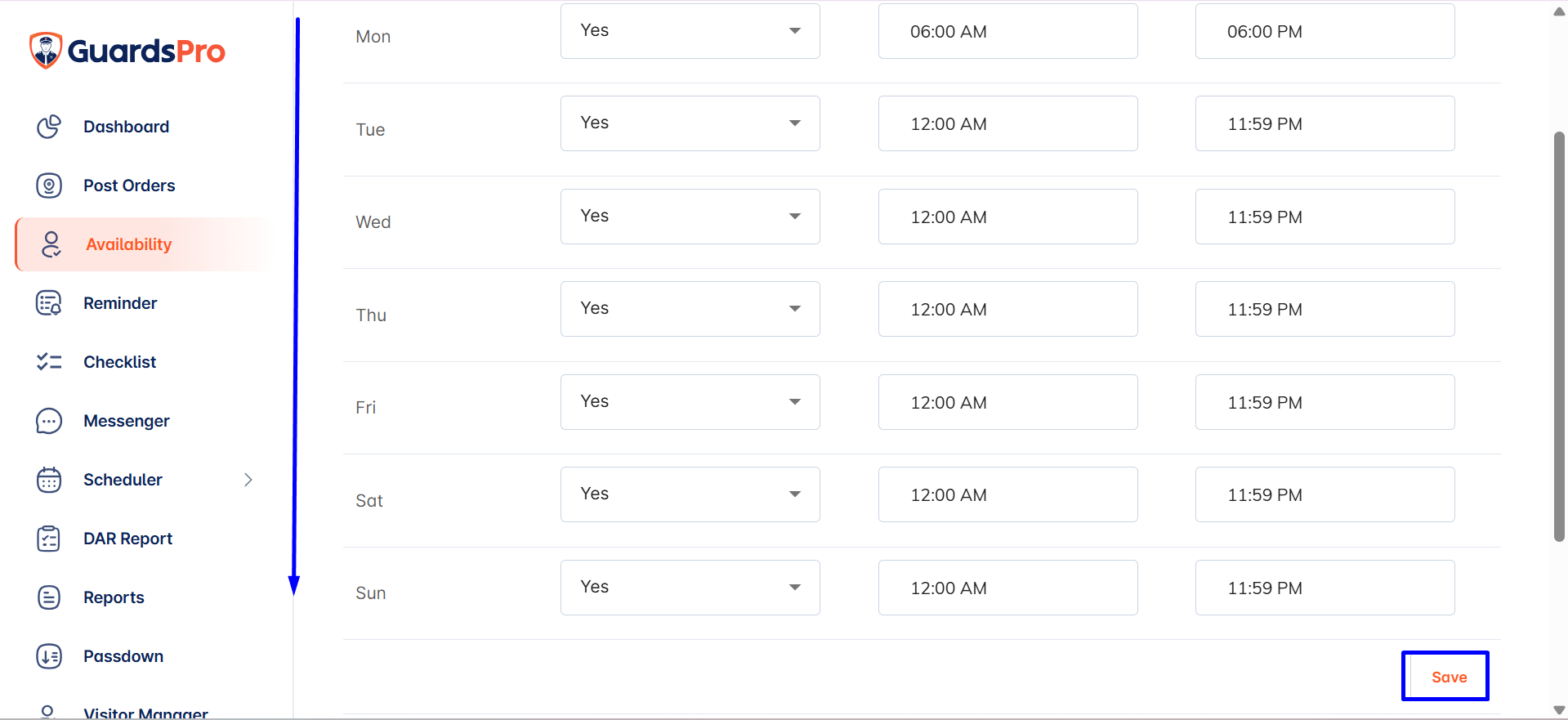Click Friday end time 11:59 PM field

[1325, 402]
